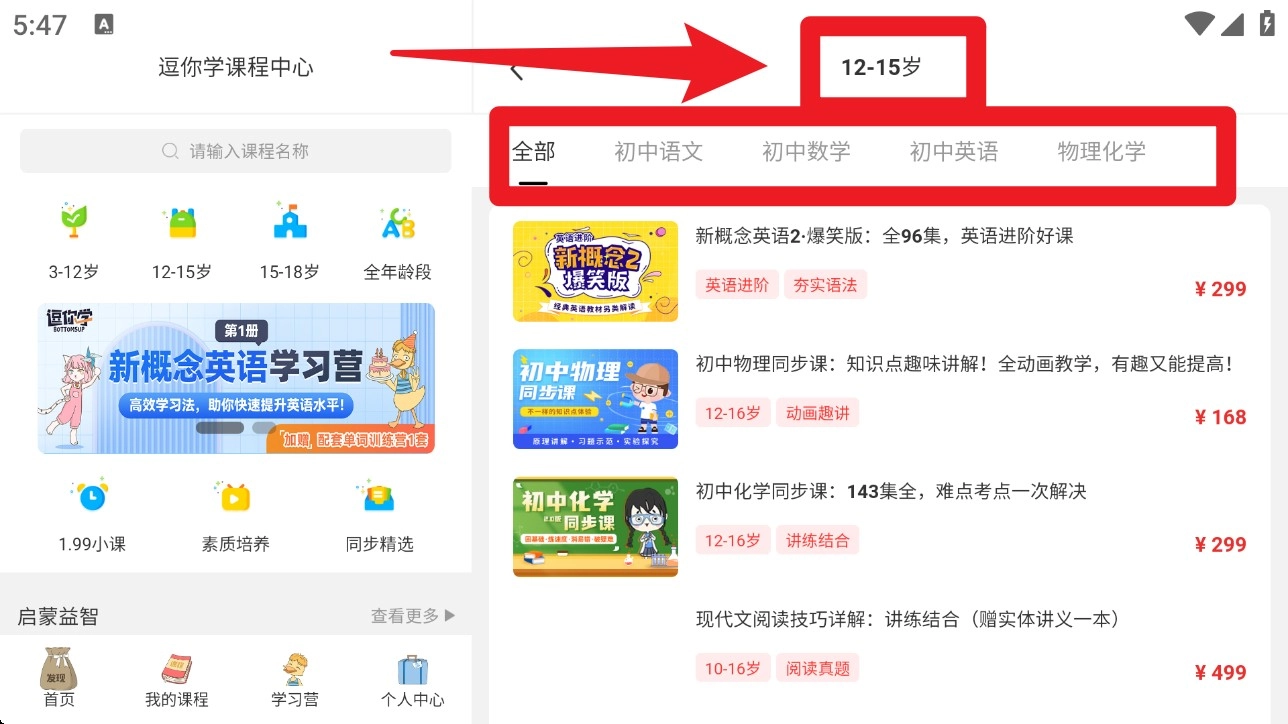Open the 1.99小课 alarm clock icon
Screen dimensions: 1288x724
click(x=91, y=495)
